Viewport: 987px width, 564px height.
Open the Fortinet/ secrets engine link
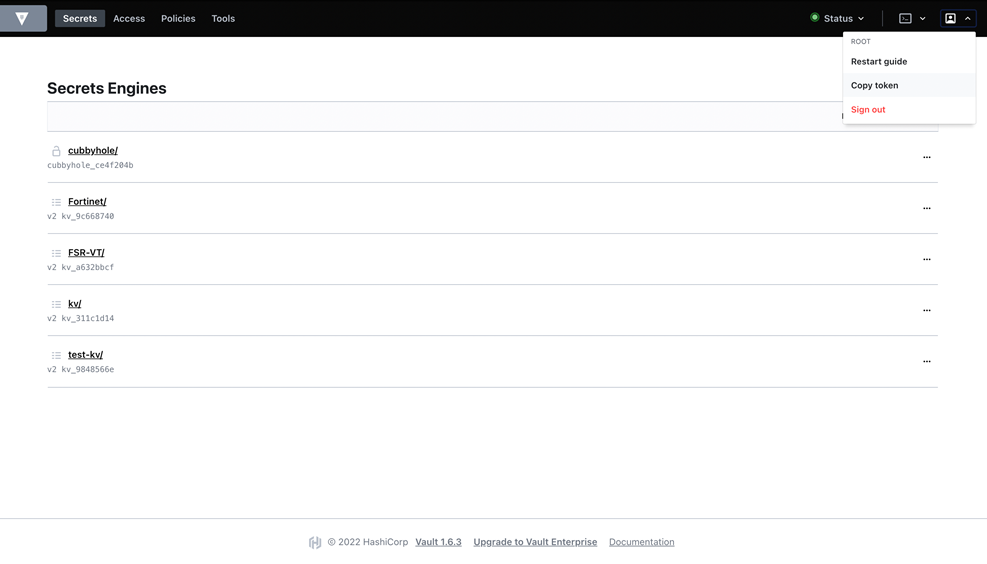(x=87, y=201)
